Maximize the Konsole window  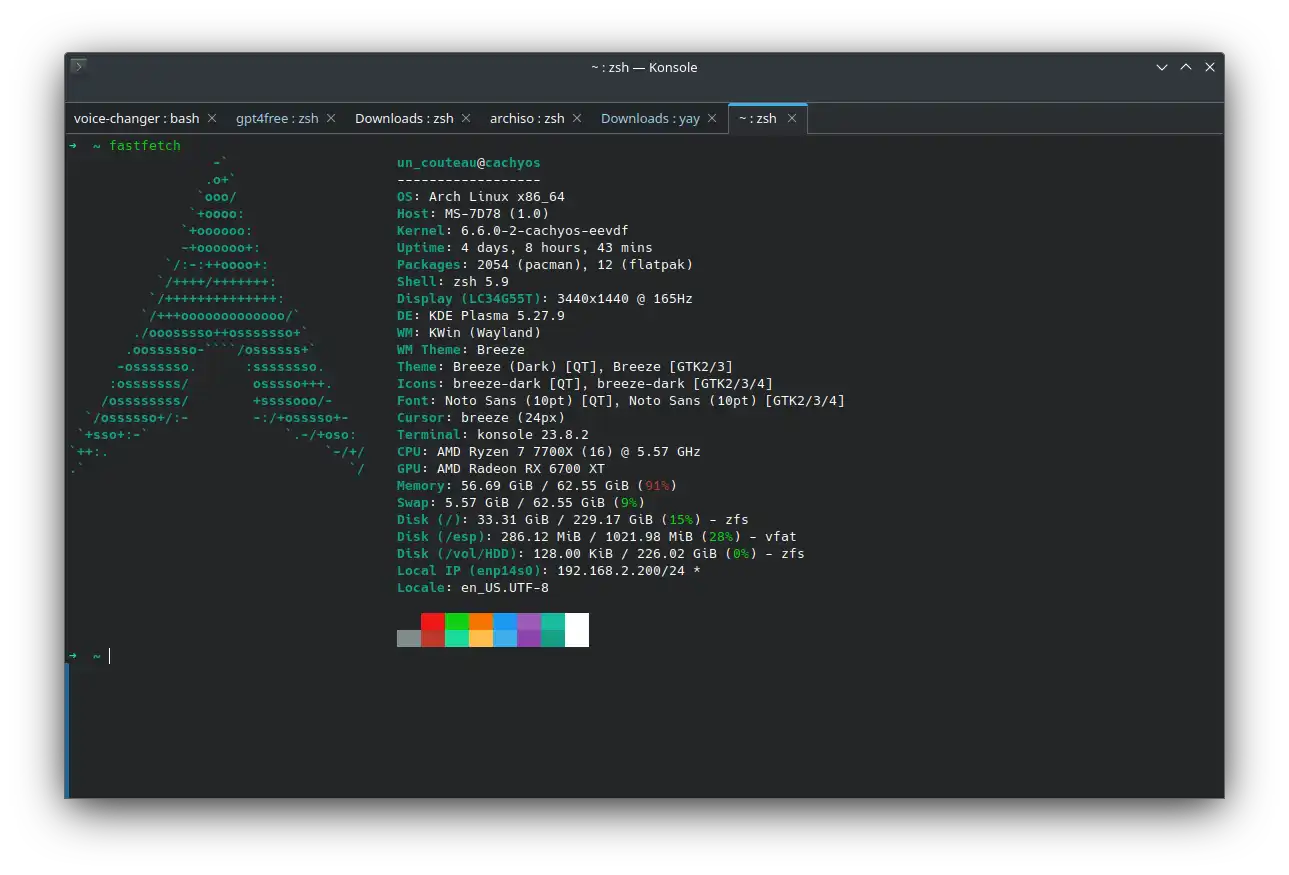(1186, 67)
